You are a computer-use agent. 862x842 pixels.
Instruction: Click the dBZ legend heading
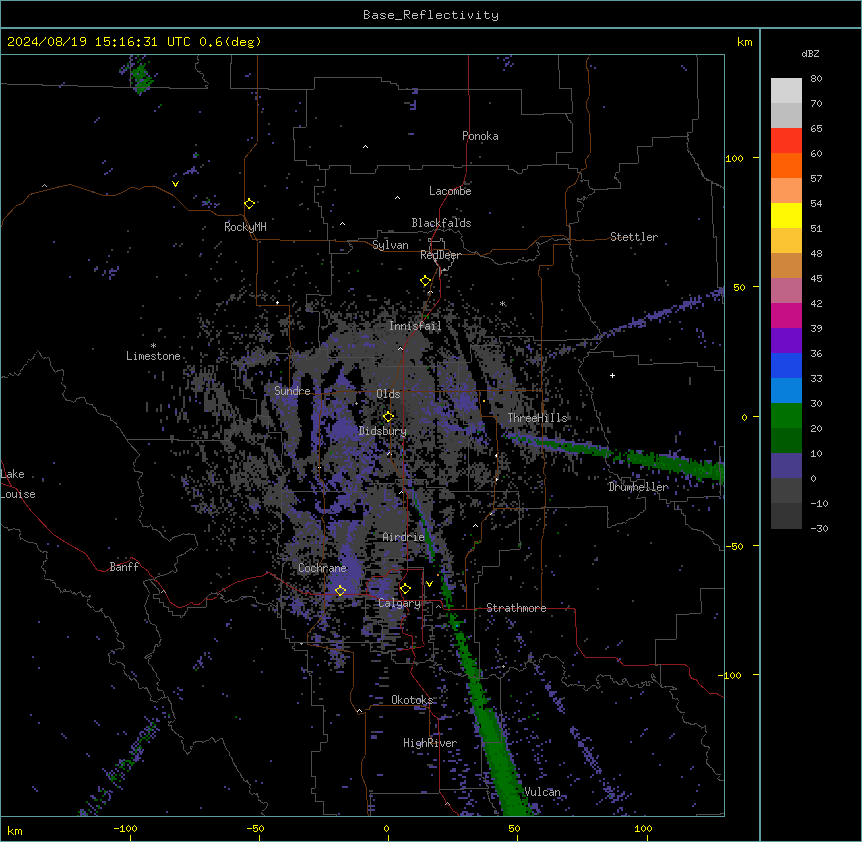click(810, 53)
